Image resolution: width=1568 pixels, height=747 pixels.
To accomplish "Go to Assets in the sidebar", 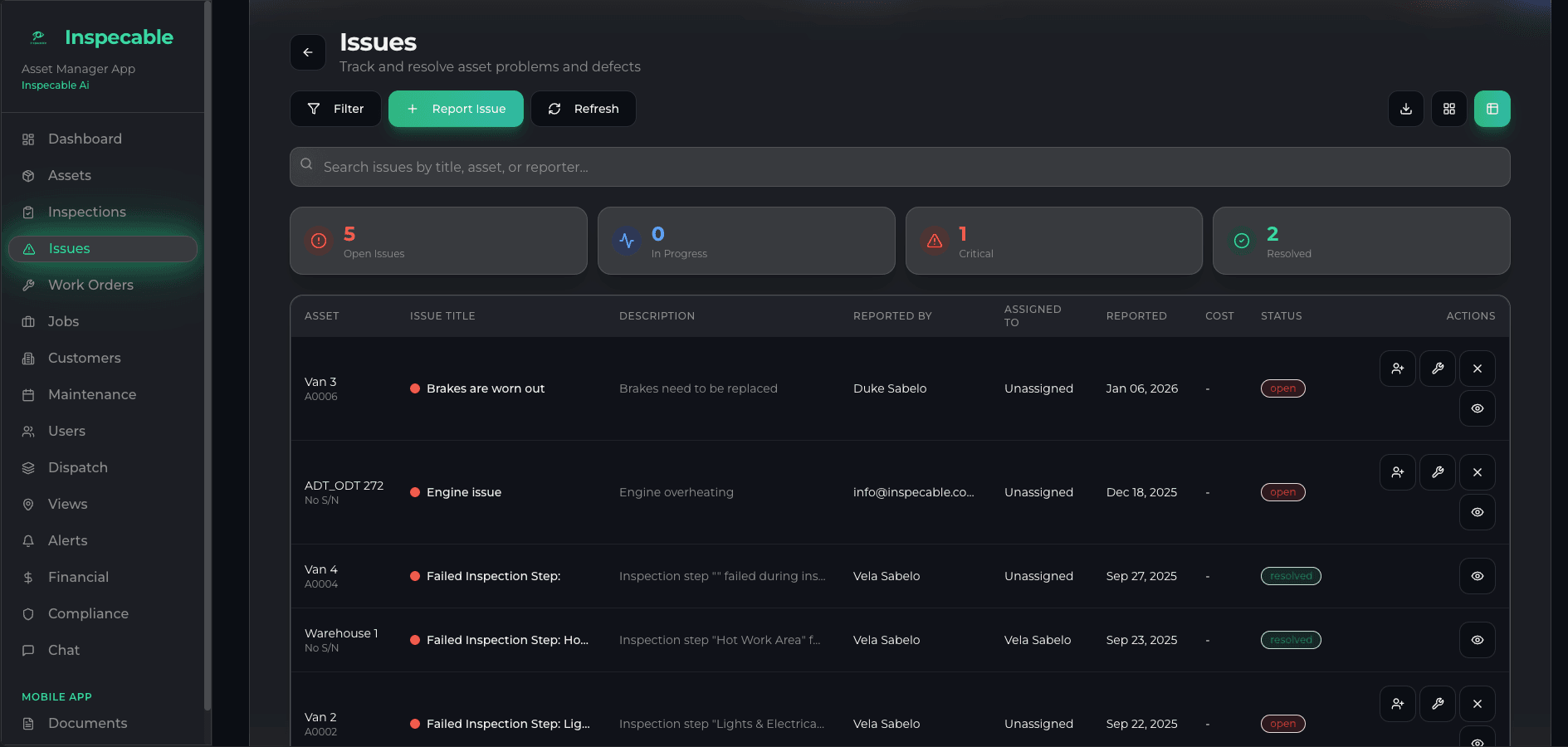I will click(x=103, y=176).
